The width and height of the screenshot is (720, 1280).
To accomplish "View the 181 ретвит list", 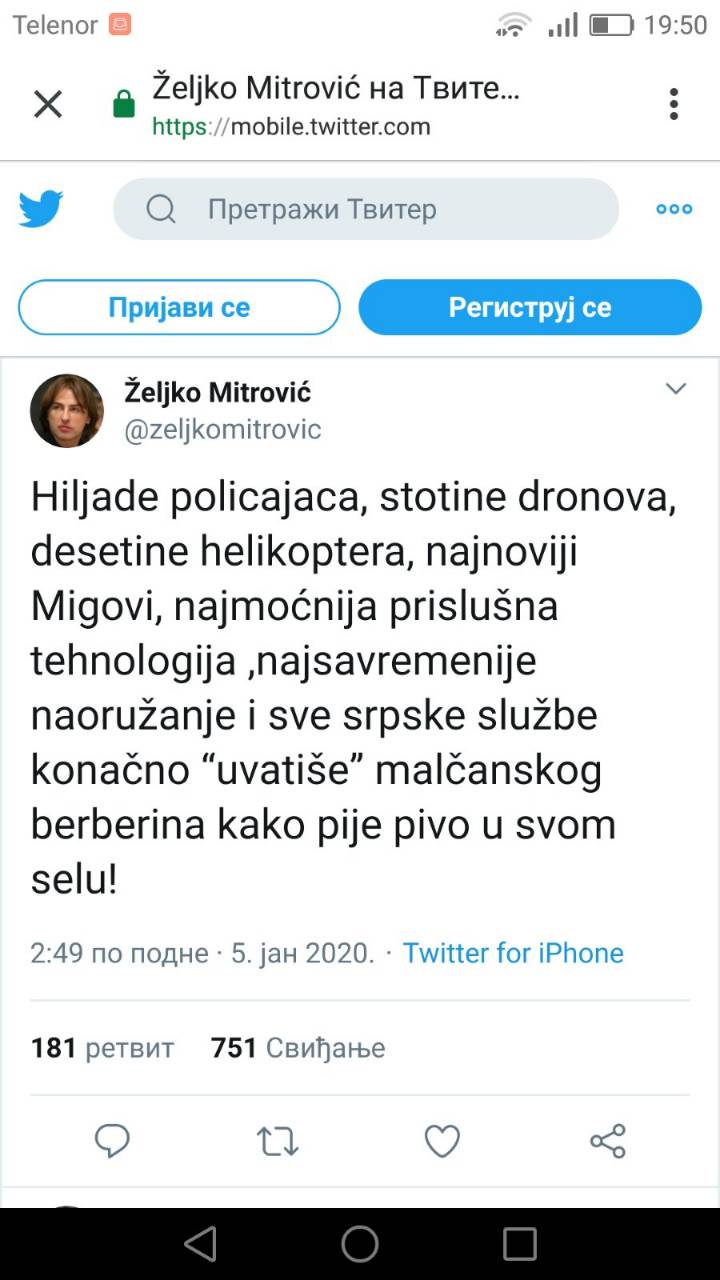I will (x=102, y=1047).
